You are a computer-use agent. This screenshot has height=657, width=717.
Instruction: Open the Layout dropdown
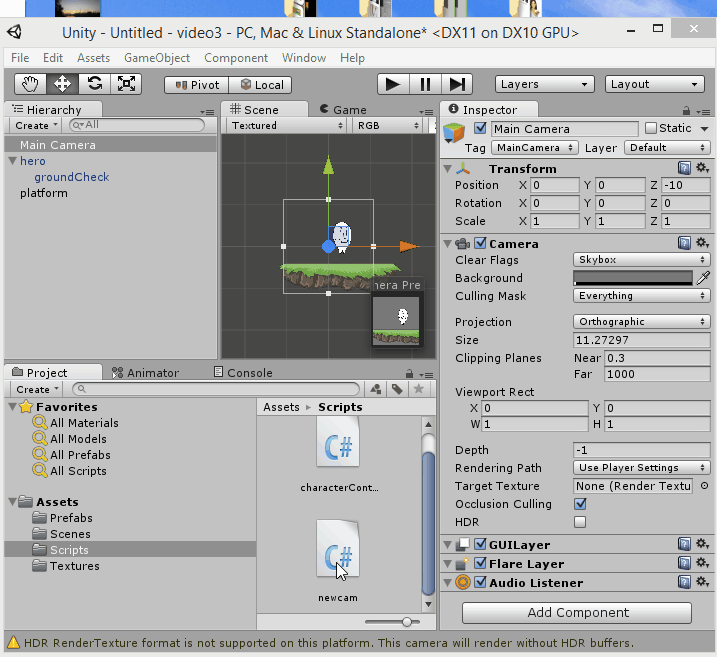coord(654,84)
